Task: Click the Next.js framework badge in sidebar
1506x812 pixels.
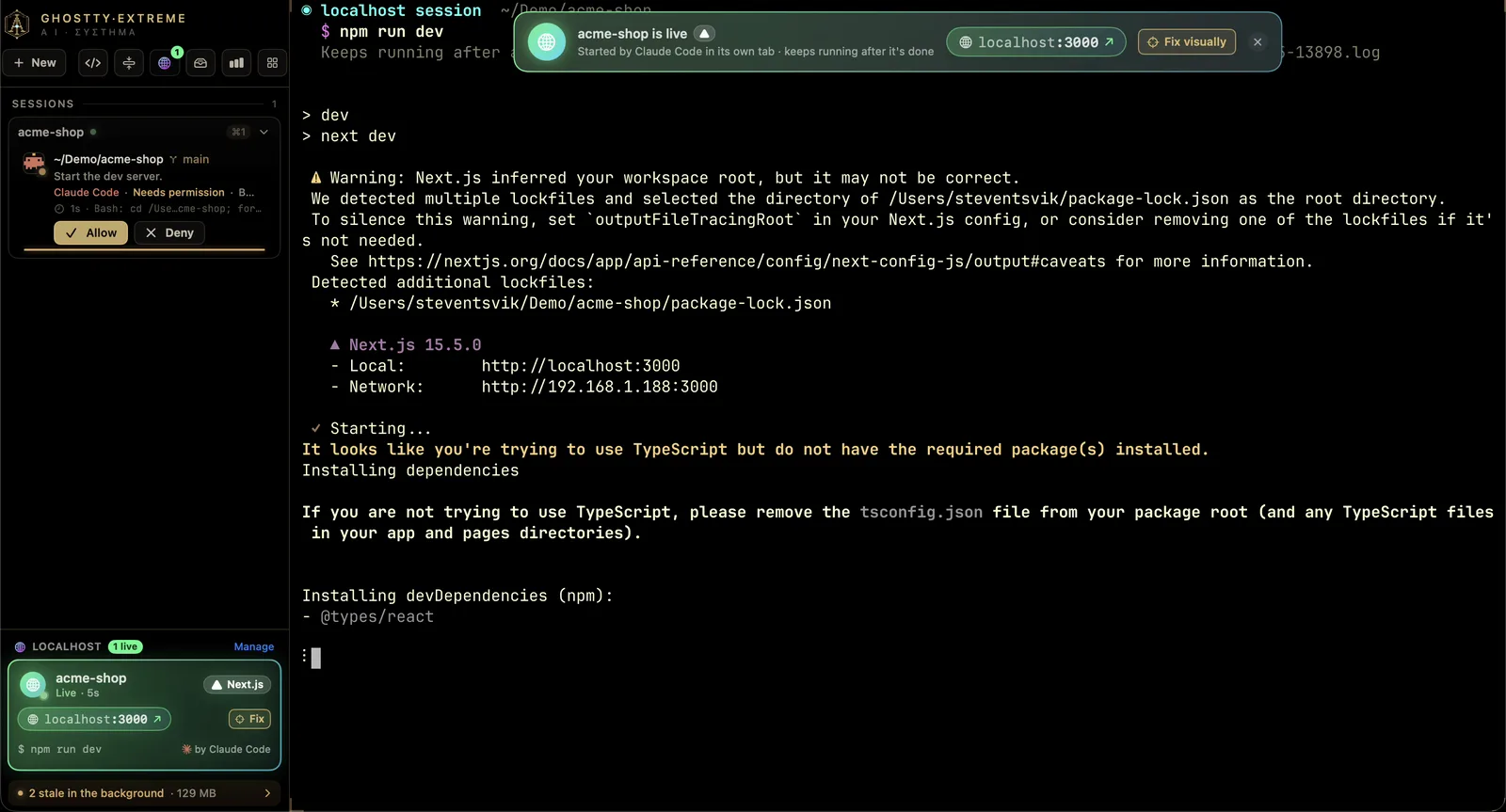Action: 237,685
